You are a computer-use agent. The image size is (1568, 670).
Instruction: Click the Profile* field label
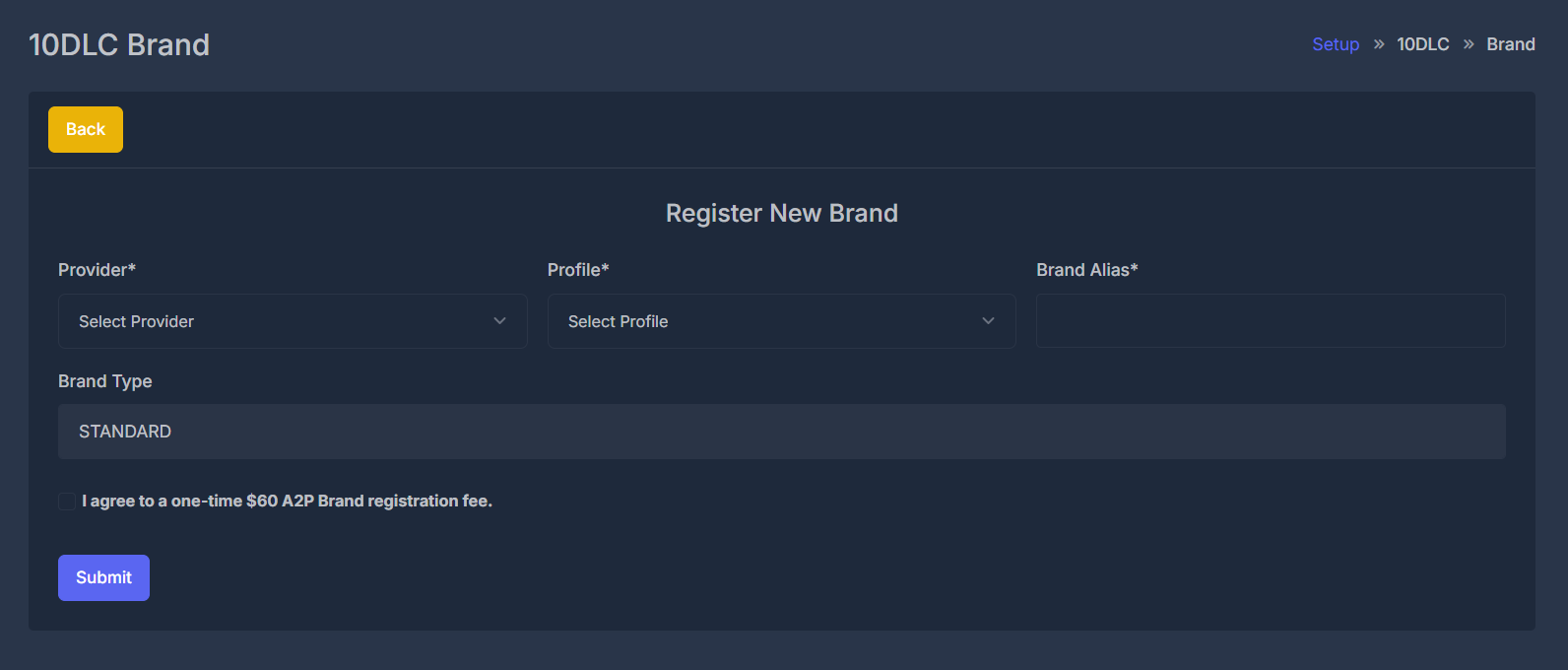click(x=577, y=269)
